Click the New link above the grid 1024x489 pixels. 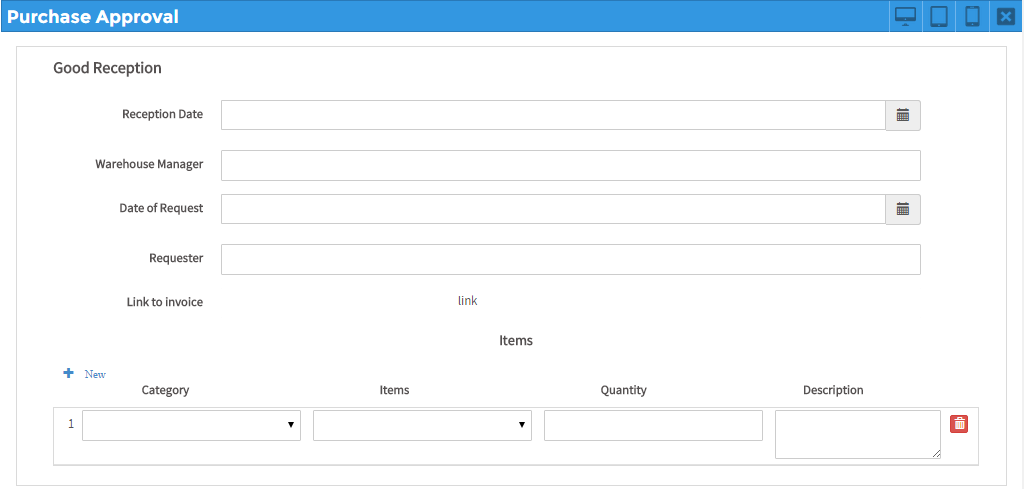95,374
